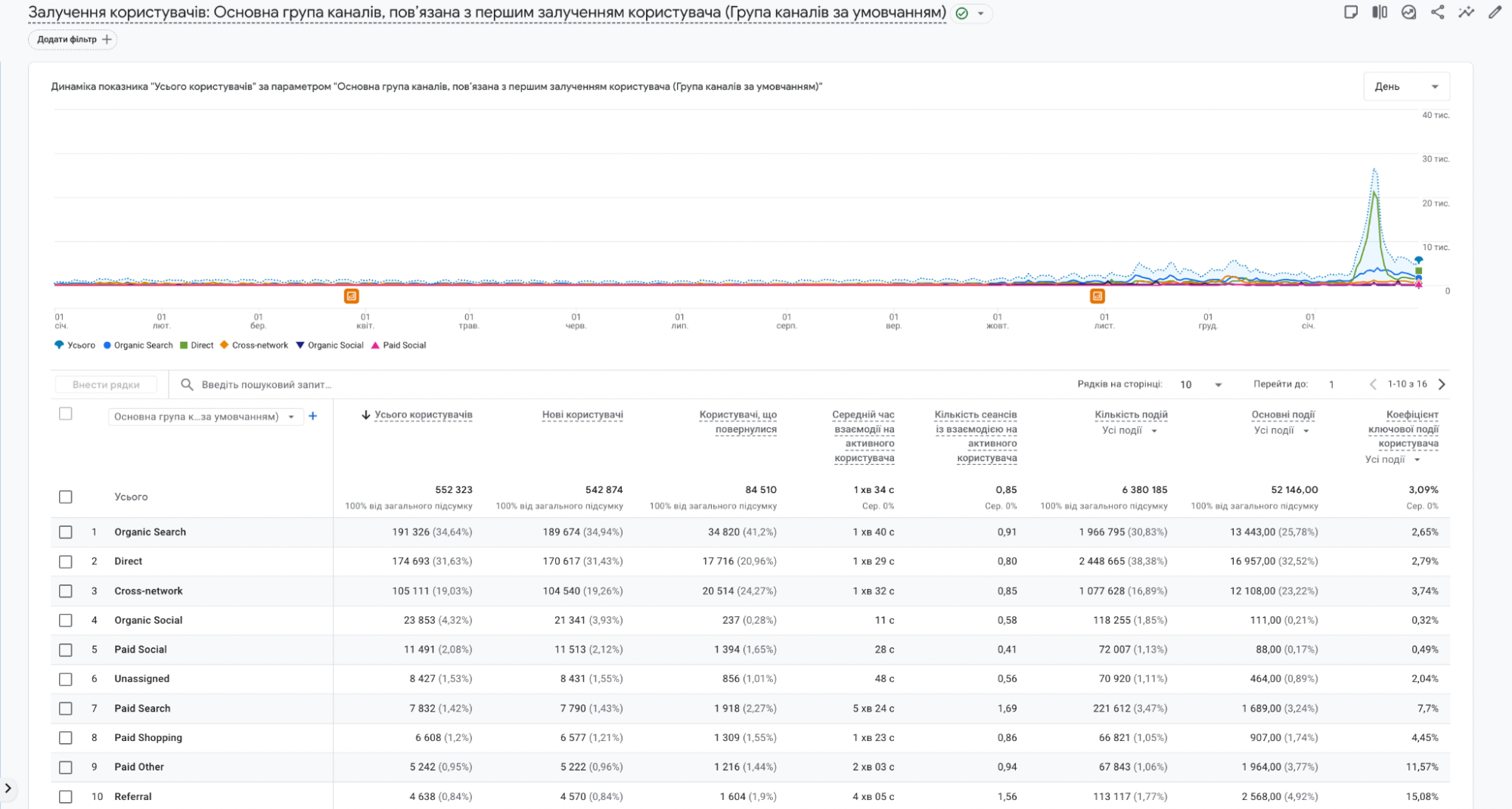The height and width of the screenshot is (809, 1512).
Task: Open primary channel group dimension dropdown
Action: [x=204, y=417]
